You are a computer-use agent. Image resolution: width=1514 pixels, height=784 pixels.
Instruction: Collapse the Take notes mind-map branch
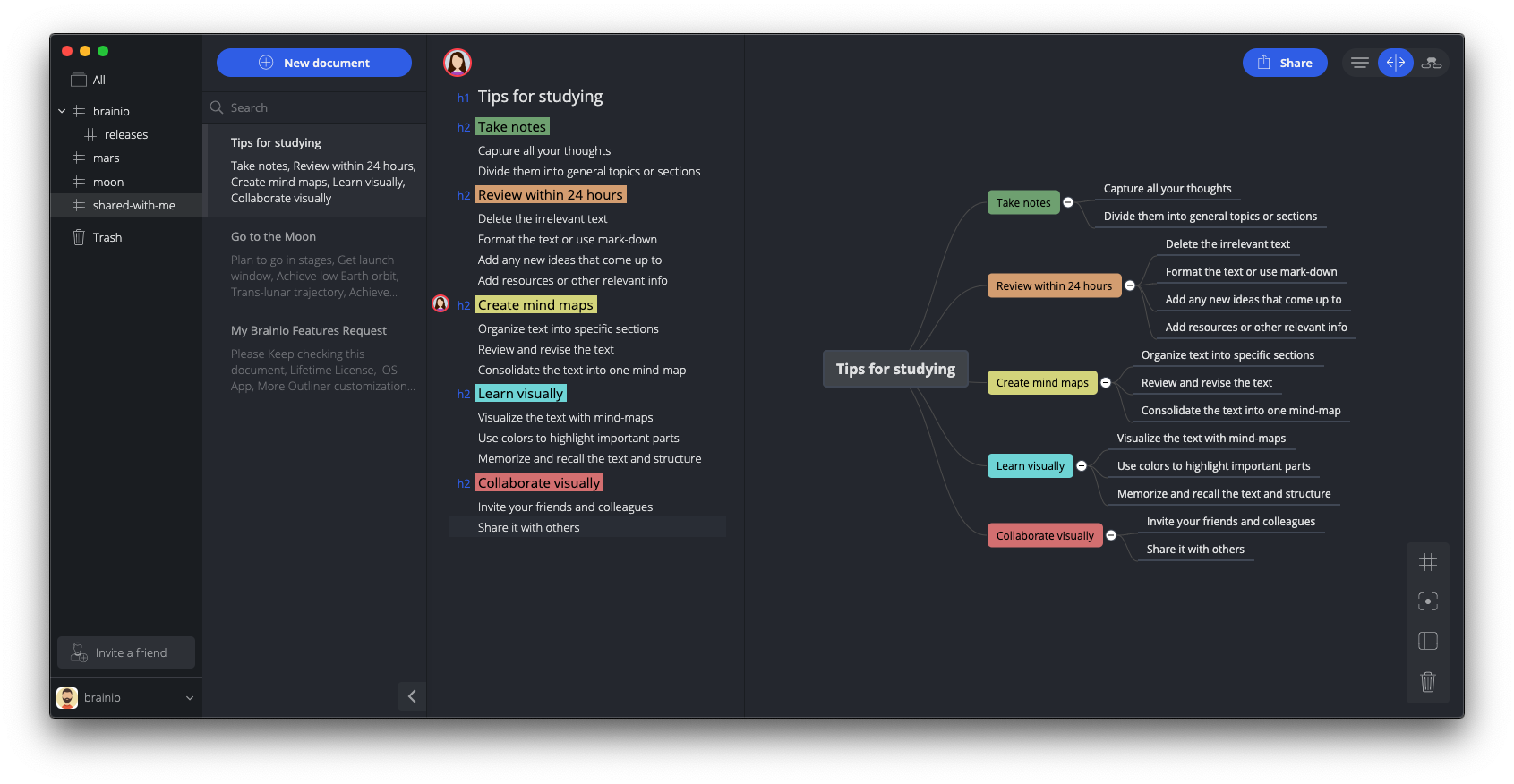pyautogui.click(x=1068, y=202)
